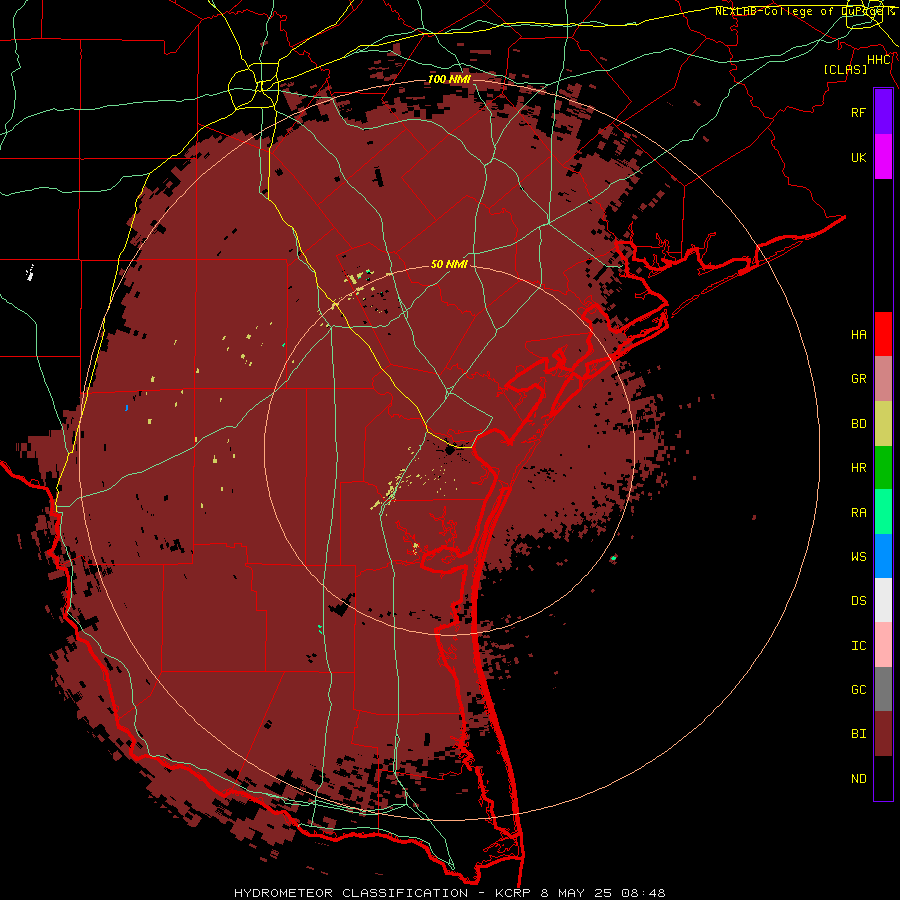This screenshot has width=900, height=900.
Task: Select the WS blue legend swatch
Action: tap(883, 556)
